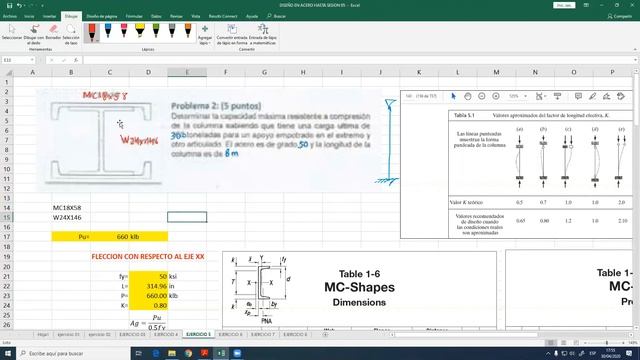The height and width of the screenshot is (360, 640).
Task: Adjust the zoom slider in status bar
Action: click(x=607, y=343)
